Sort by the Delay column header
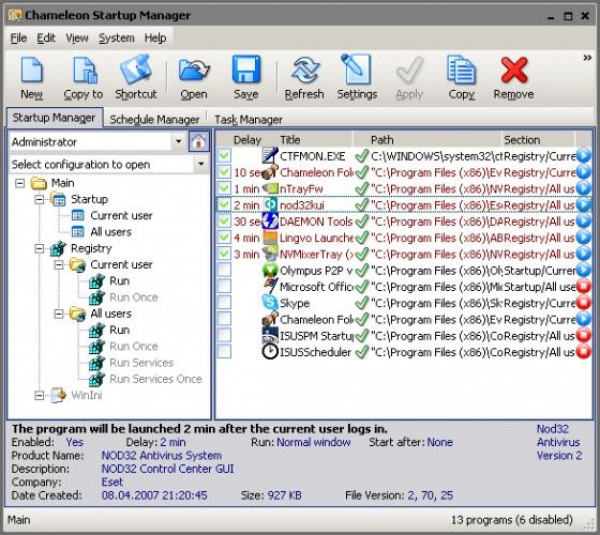 (x=247, y=140)
